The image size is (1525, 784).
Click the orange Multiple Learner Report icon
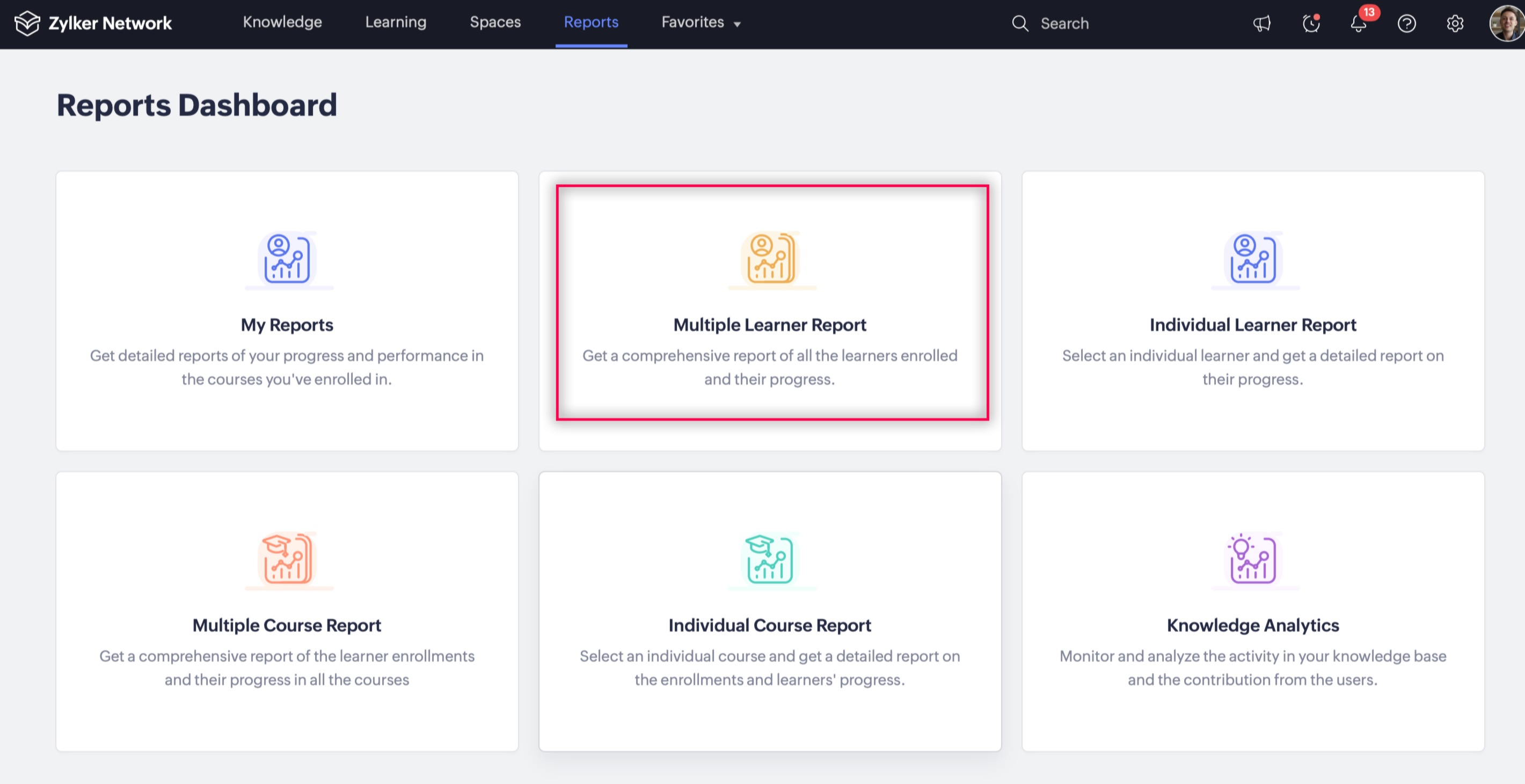[x=770, y=259]
